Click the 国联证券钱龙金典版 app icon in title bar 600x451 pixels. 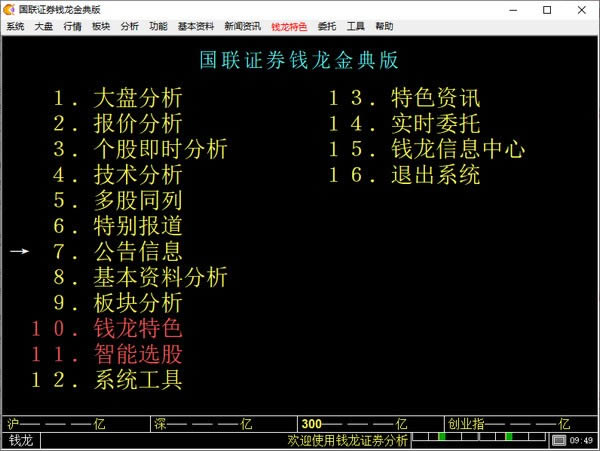[9, 9]
